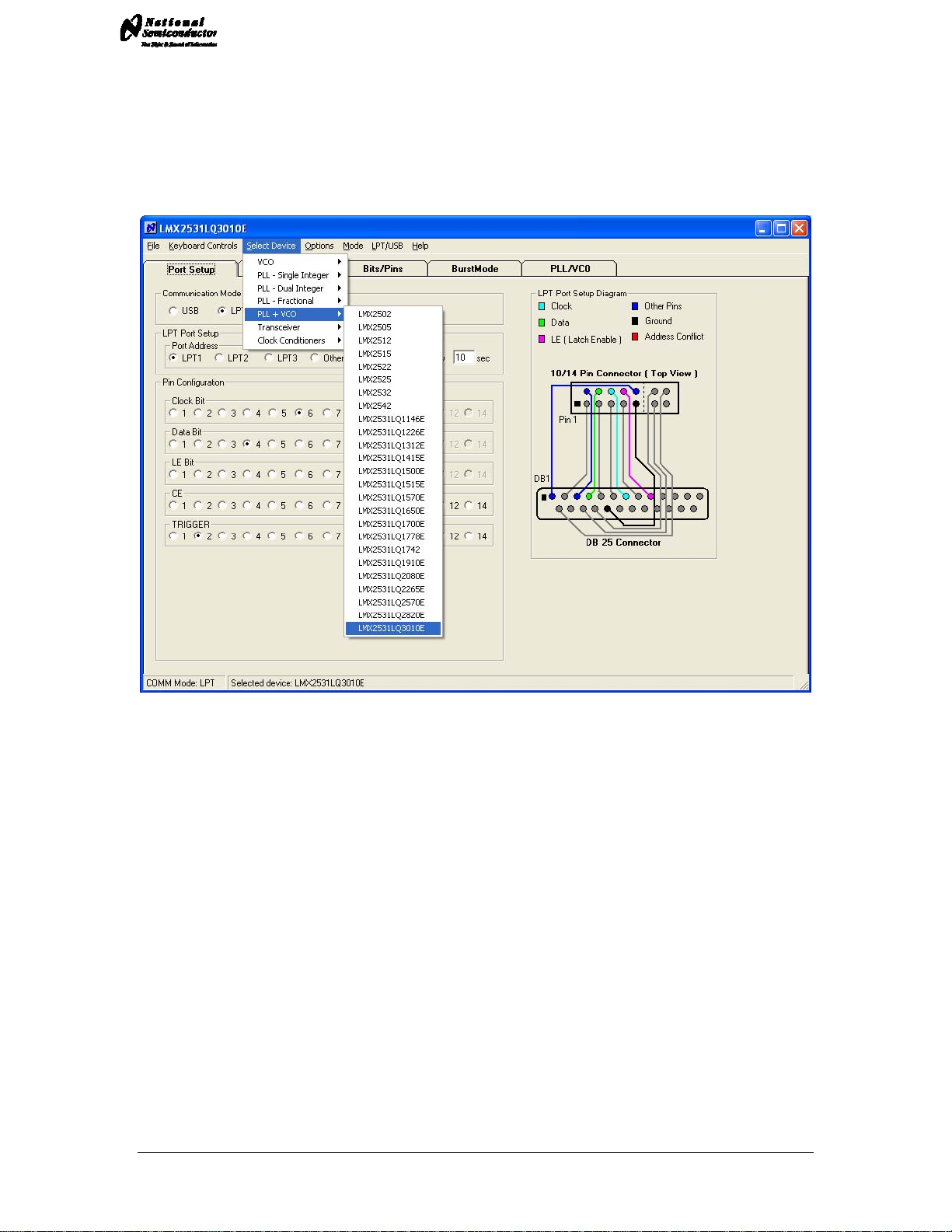Choose LMX2505 from the device list
Viewport: 952px width, 1232px height.
click(393, 327)
